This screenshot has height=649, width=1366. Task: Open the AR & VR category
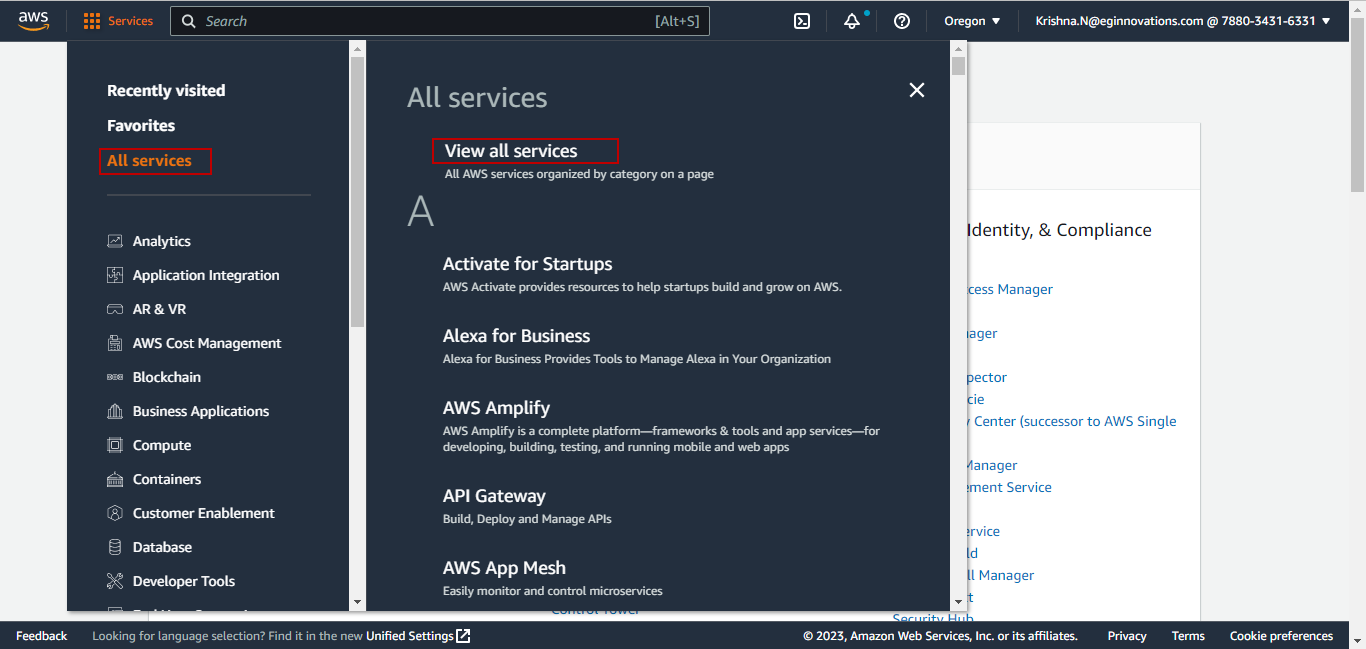coord(160,309)
